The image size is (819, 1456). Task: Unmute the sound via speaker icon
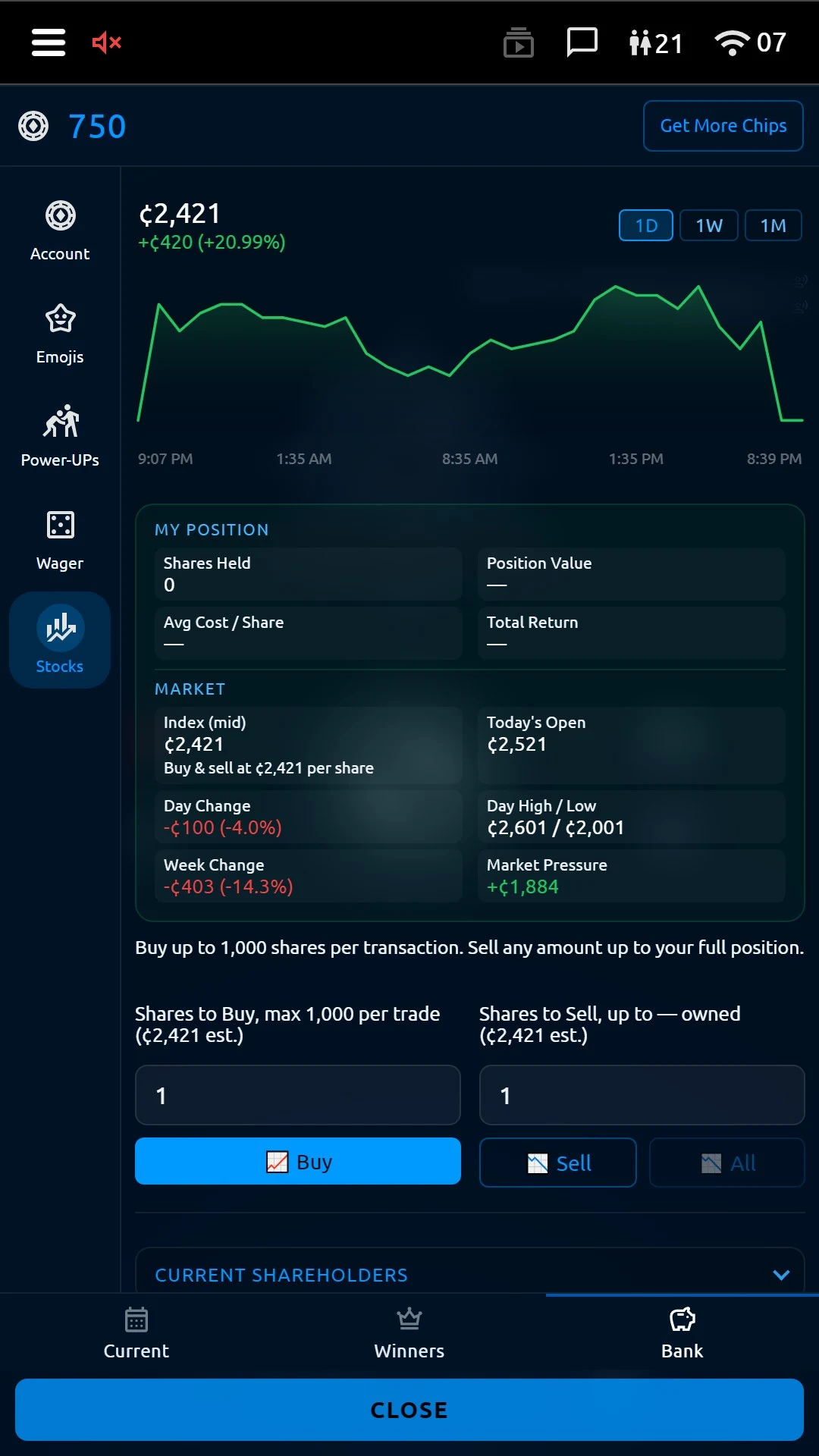tap(107, 42)
